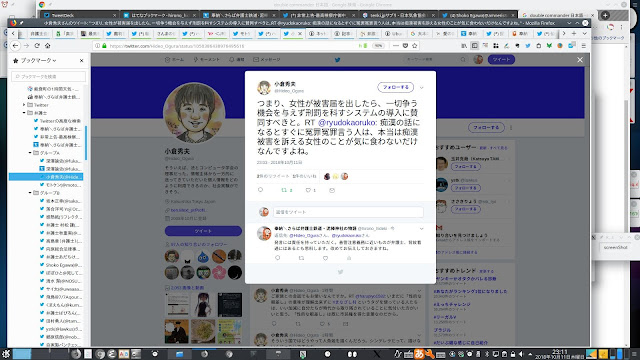Go back with Firefox back arrow
The height and width of the screenshot is (360, 640).
(x=16, y=46)
